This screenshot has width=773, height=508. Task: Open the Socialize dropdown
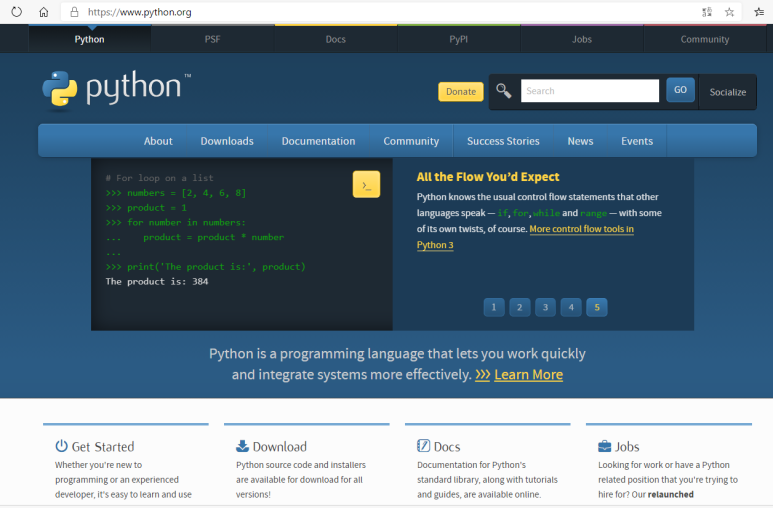pyautogui.click(x=728, y=92)
